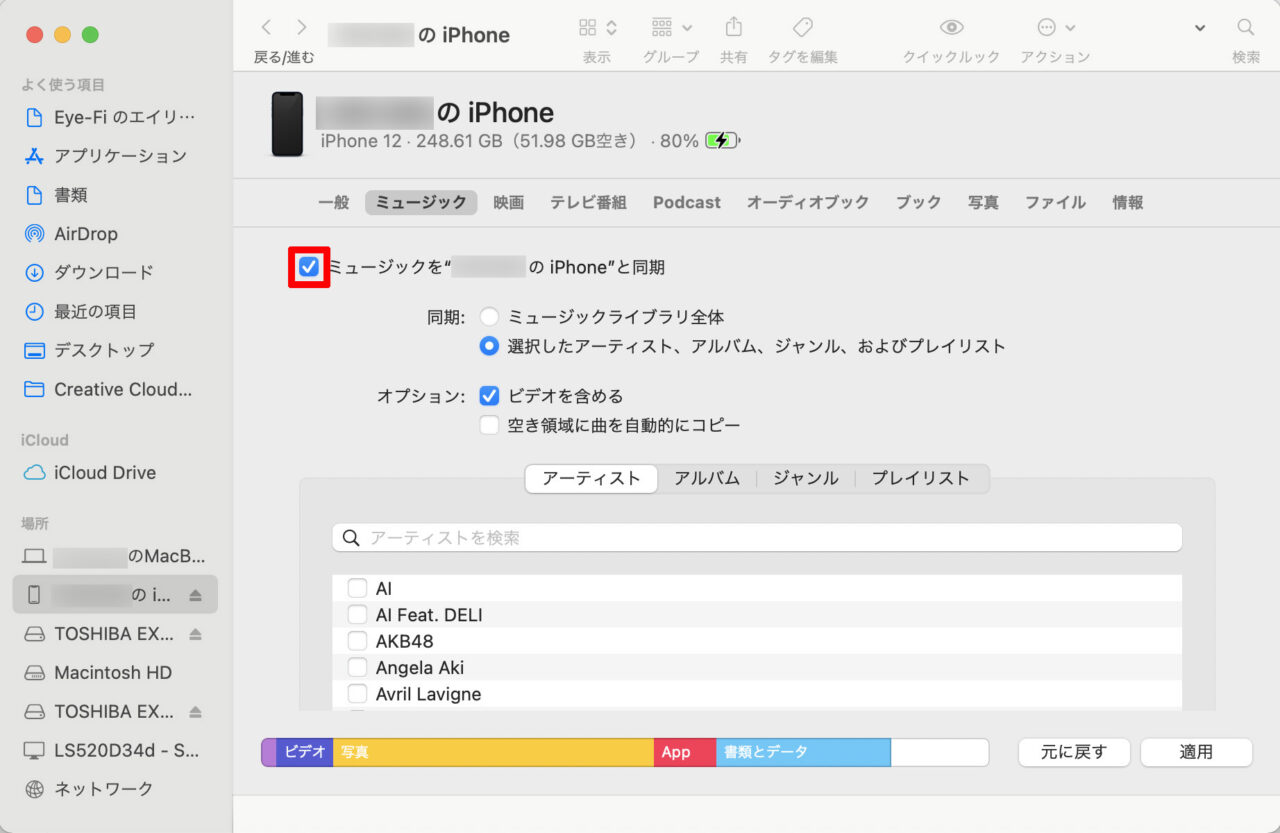
Task: Select the ジャンル segment
Action: coord(806,478)
